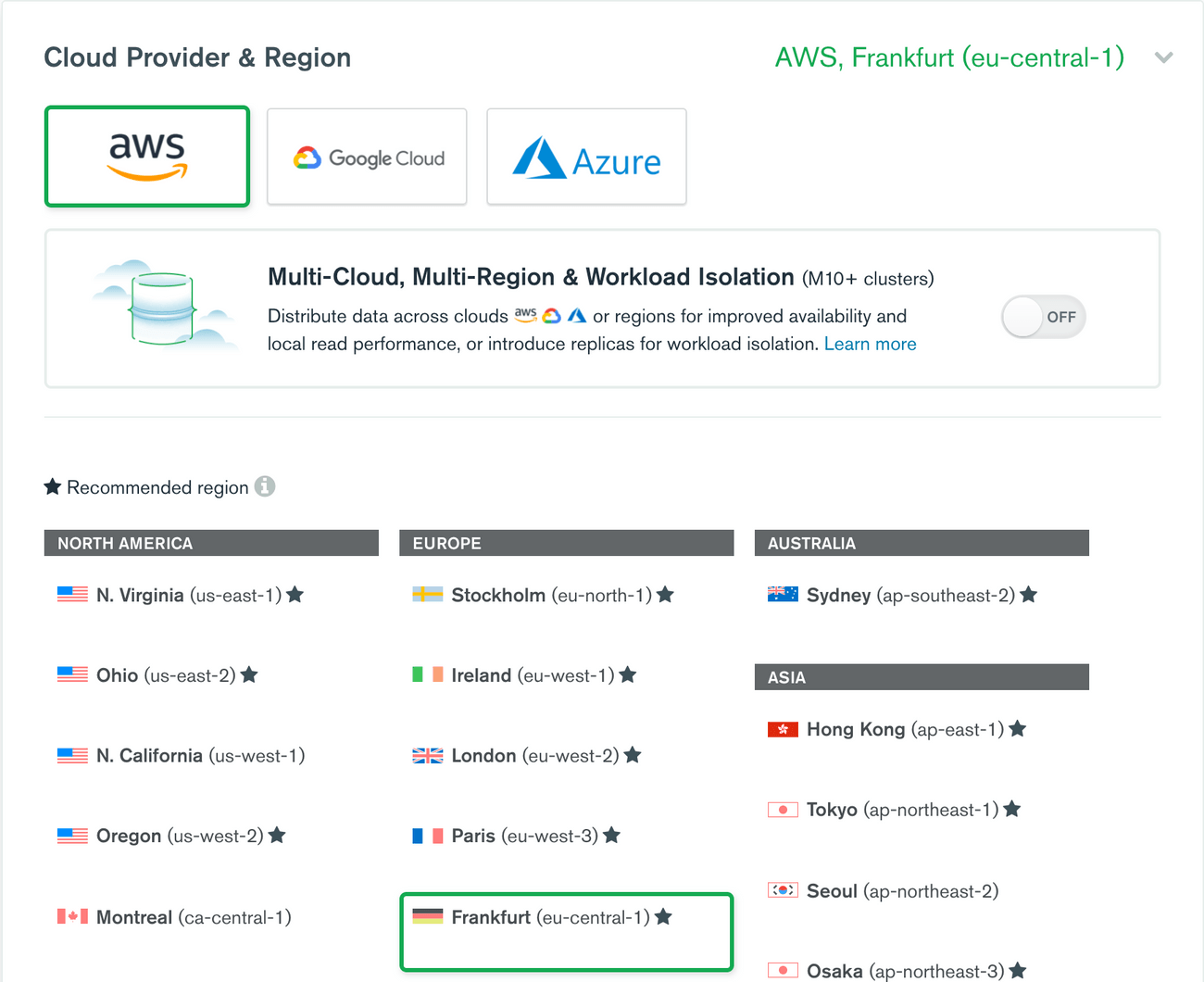Select the Azure provider icon

click(586, 157)
